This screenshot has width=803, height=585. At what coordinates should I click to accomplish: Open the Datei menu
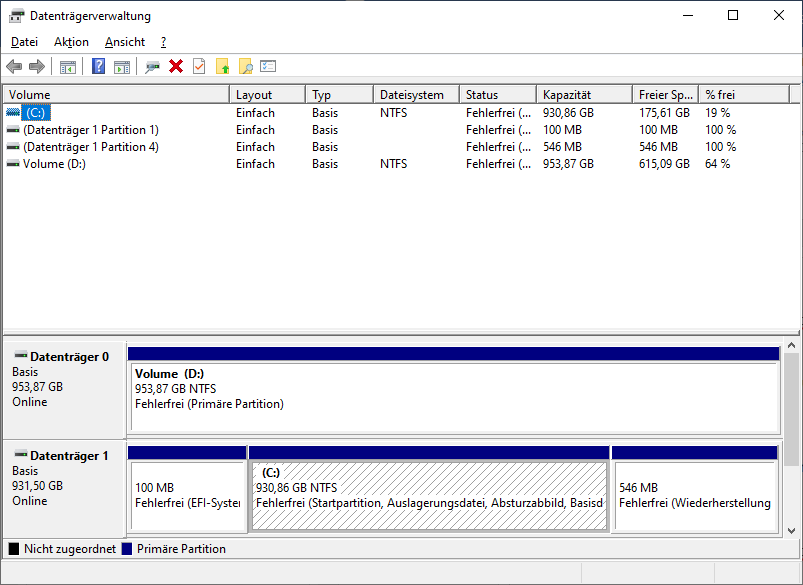[25, 42]
